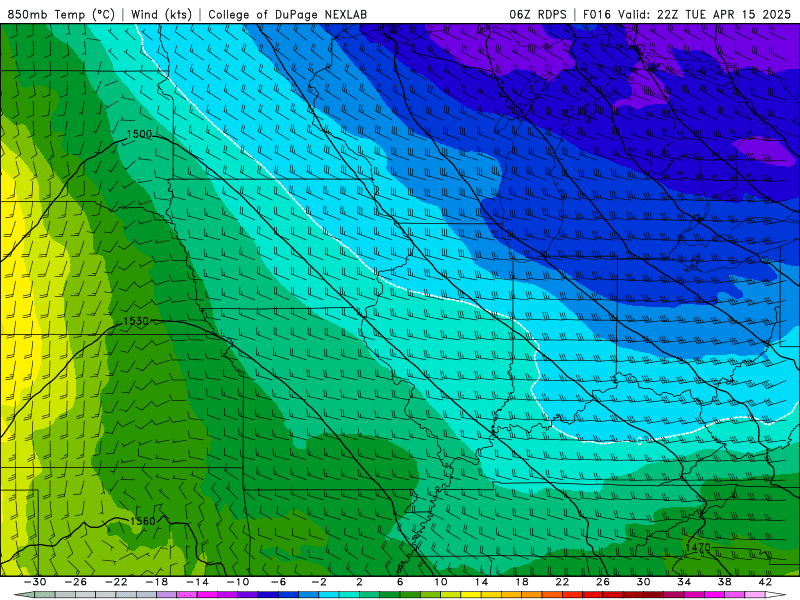
Task: Click the 26 color scale tick label
Action: [x=603, y=582]
